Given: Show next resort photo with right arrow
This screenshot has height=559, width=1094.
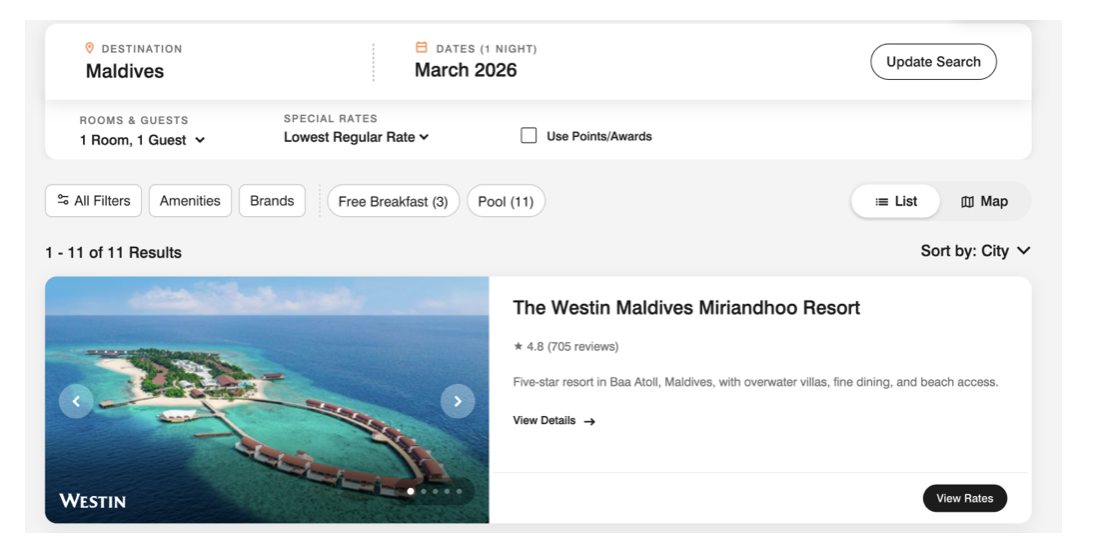Looking at the screenshot, I should click(458, 401).
